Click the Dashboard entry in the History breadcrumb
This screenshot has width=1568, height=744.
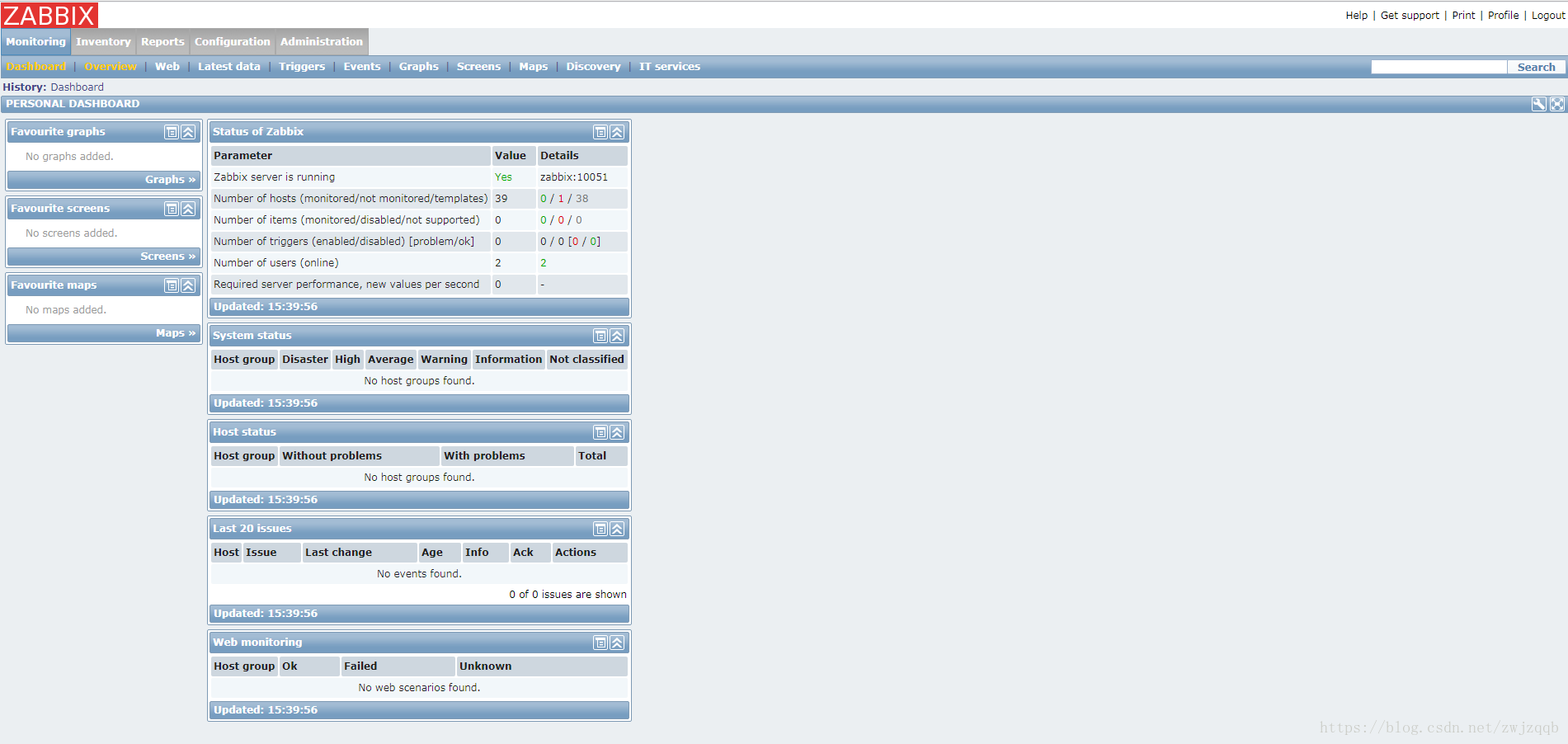click(x=77, y=87)
